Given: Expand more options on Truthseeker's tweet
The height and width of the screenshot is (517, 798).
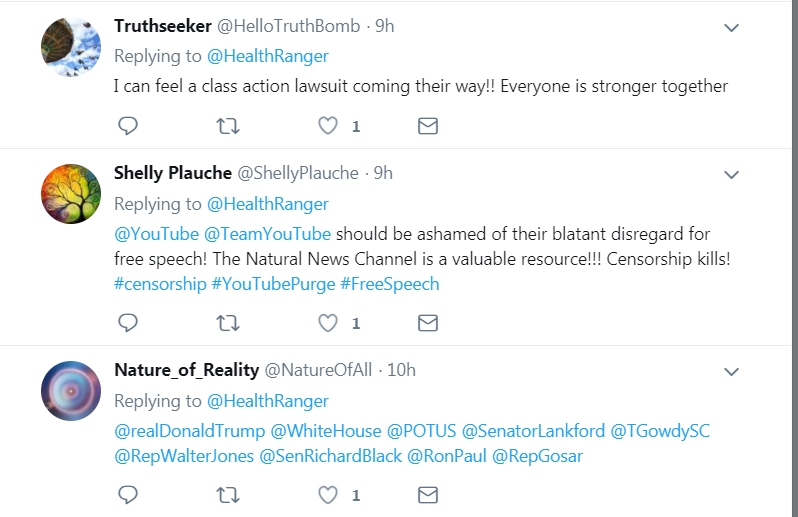Looking at the screenshot, I should (731, 27).
